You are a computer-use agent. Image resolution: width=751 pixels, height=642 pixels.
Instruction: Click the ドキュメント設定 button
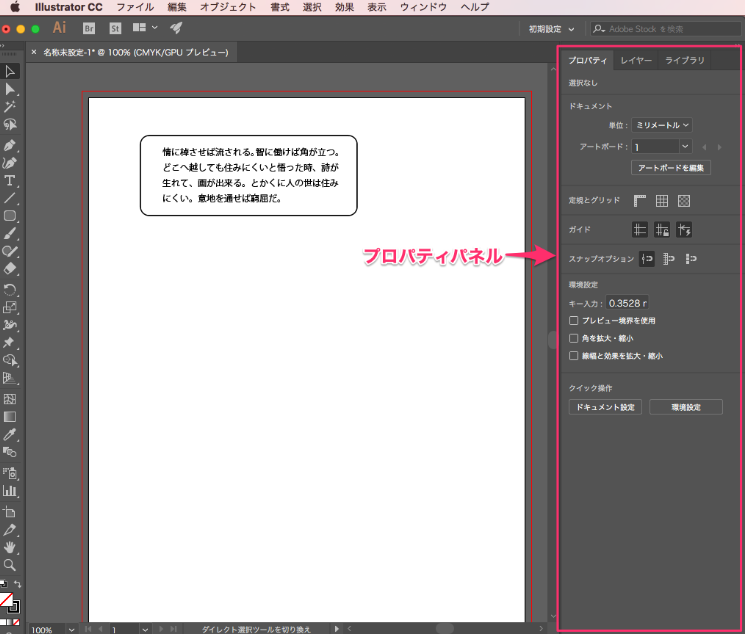[606, 407]
